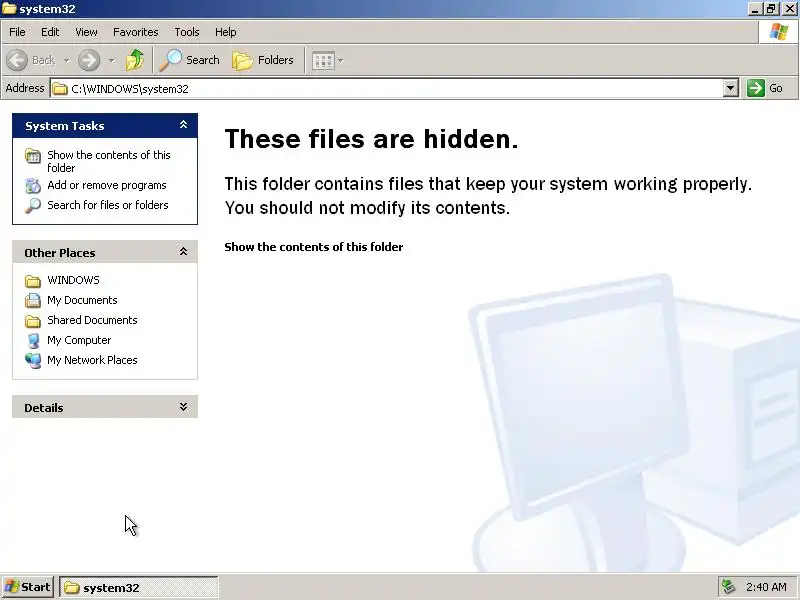Open 'Add or remove programs' task link

click(x=107, y=185)
